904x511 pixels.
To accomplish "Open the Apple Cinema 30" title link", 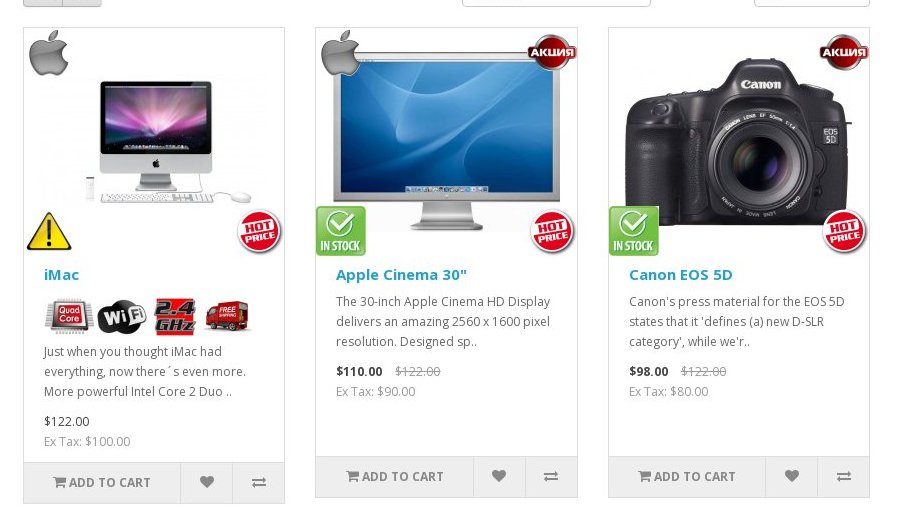I will (x=401, y=275).
